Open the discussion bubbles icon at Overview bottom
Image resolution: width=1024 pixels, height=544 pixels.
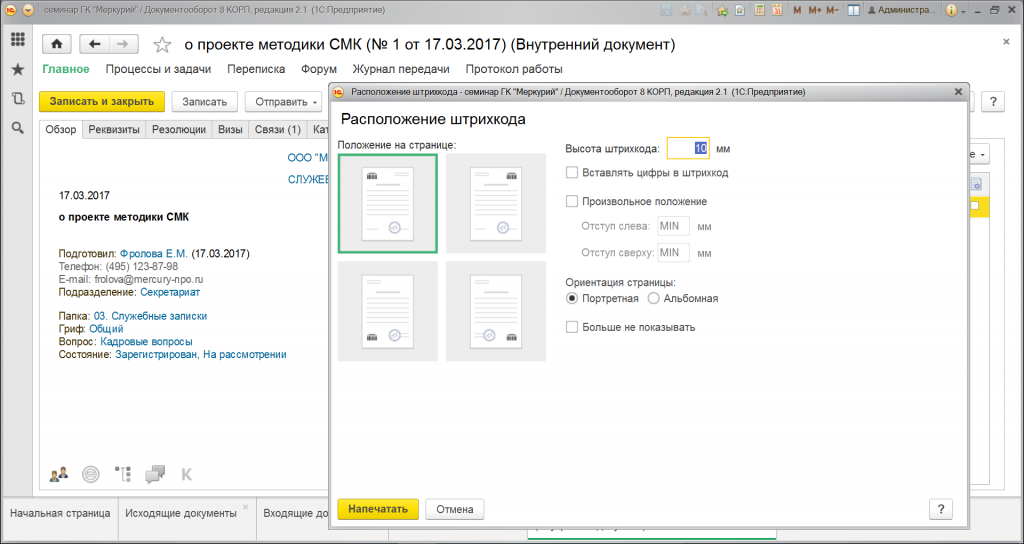tap(155, 474)
